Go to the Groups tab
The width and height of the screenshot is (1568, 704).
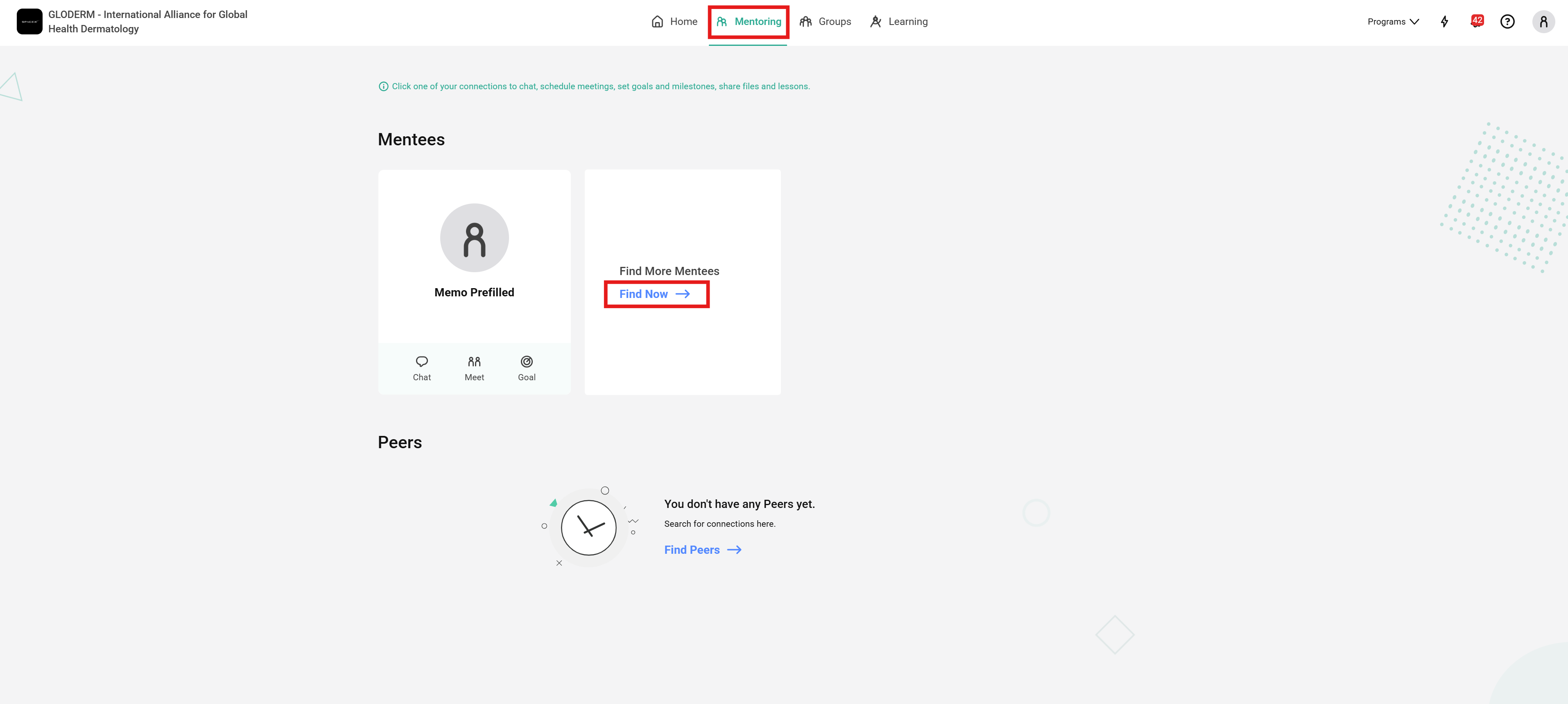[826, 22]
